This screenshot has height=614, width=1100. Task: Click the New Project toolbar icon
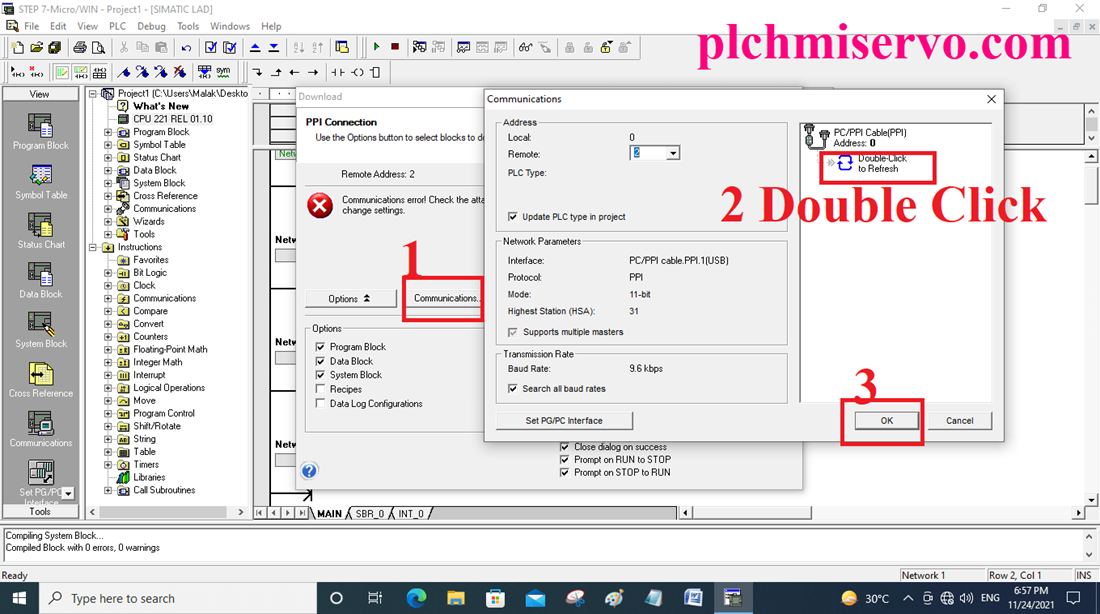tap(18, 48)
